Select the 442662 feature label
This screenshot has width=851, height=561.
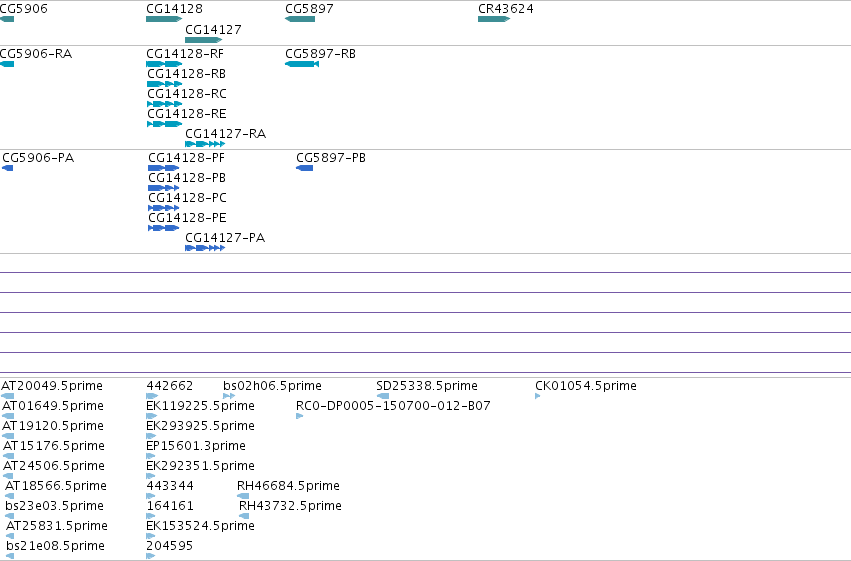point(169,386)
